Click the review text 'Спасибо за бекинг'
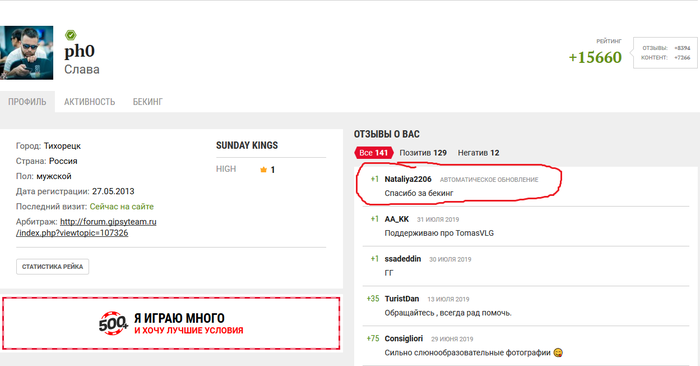 coord(419,193)
